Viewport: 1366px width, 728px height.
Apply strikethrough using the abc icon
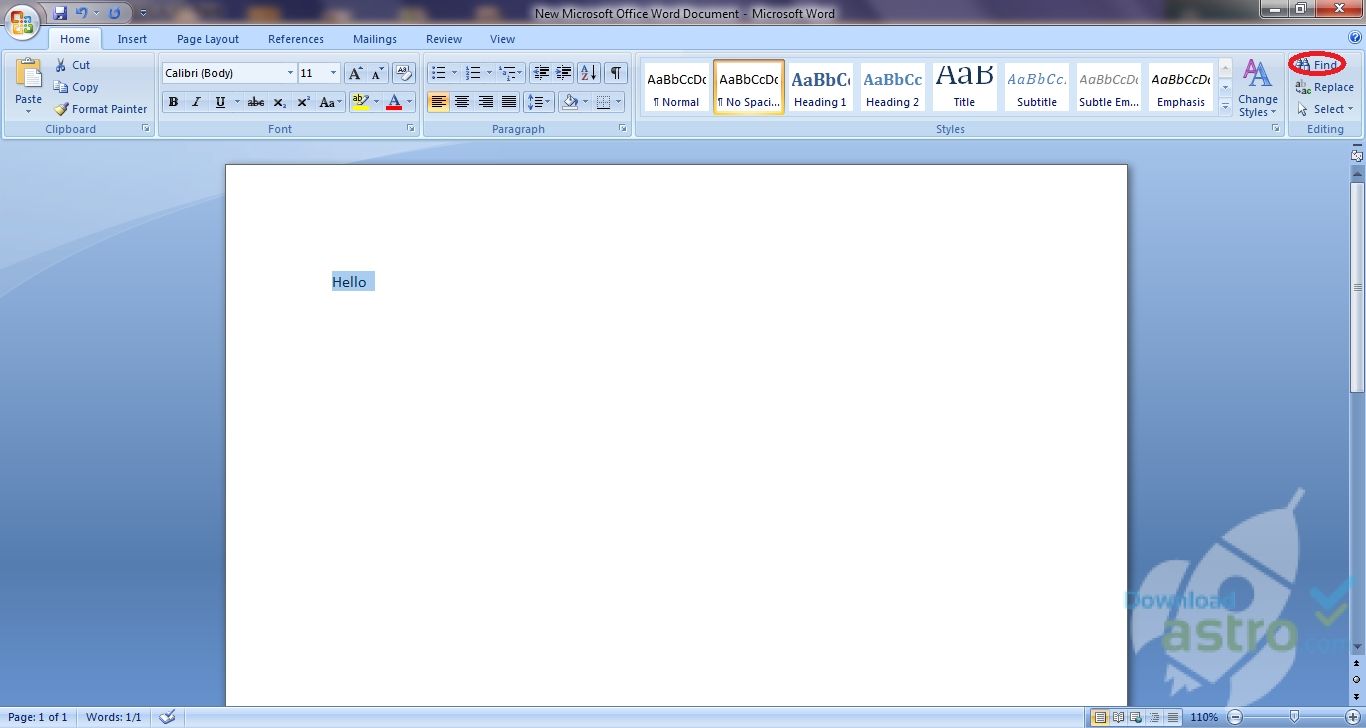tap(256, 102)
